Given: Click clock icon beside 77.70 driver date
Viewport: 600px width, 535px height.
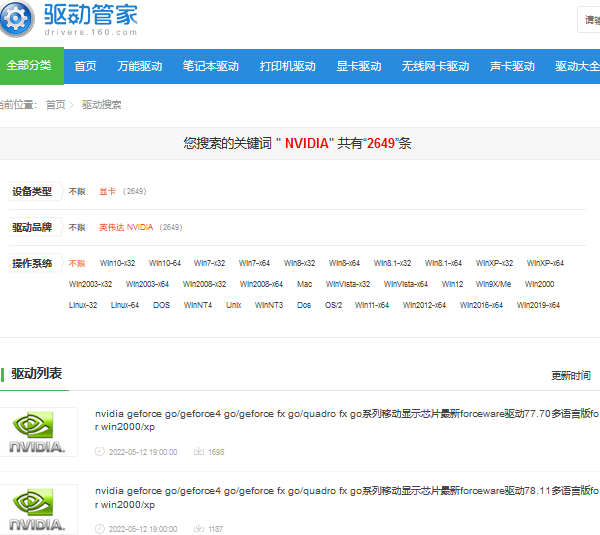Looking at the screenshot, I should coord(99,452).
